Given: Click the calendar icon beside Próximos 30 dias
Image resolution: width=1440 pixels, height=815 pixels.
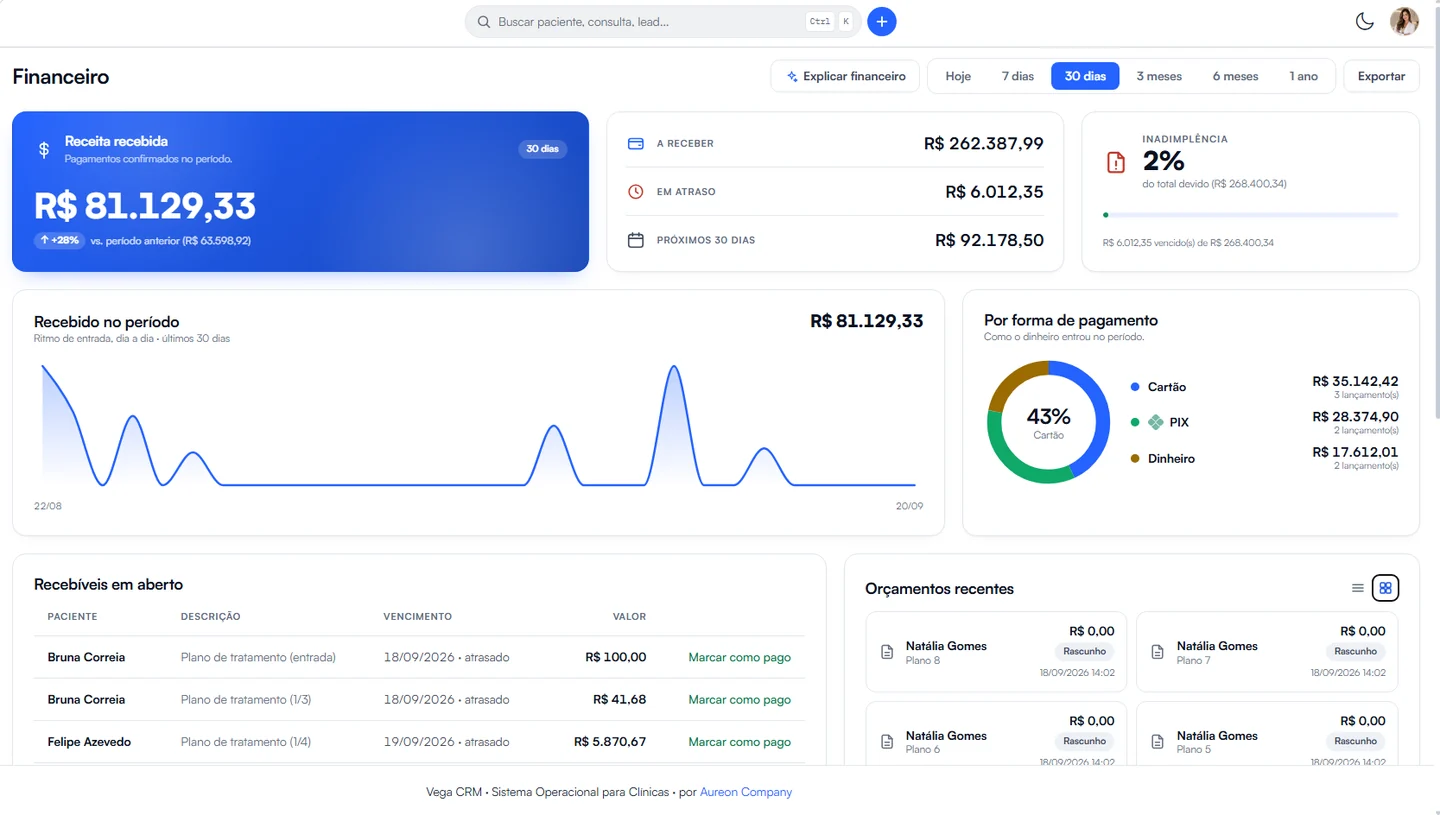Looking at the screenshot, I should point(635,240).
